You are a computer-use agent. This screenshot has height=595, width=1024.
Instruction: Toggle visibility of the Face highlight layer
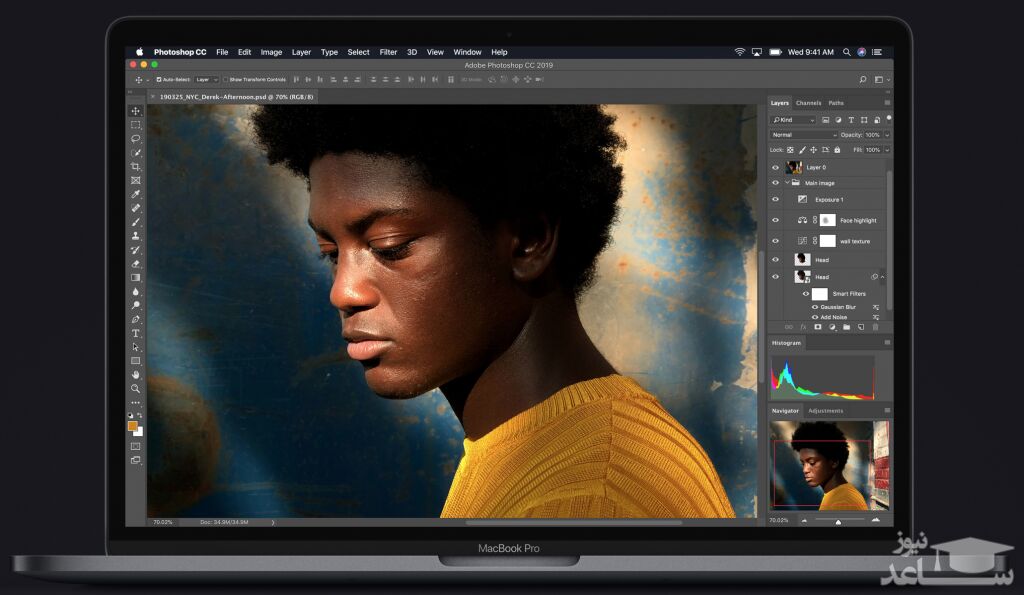pos(775,220)
